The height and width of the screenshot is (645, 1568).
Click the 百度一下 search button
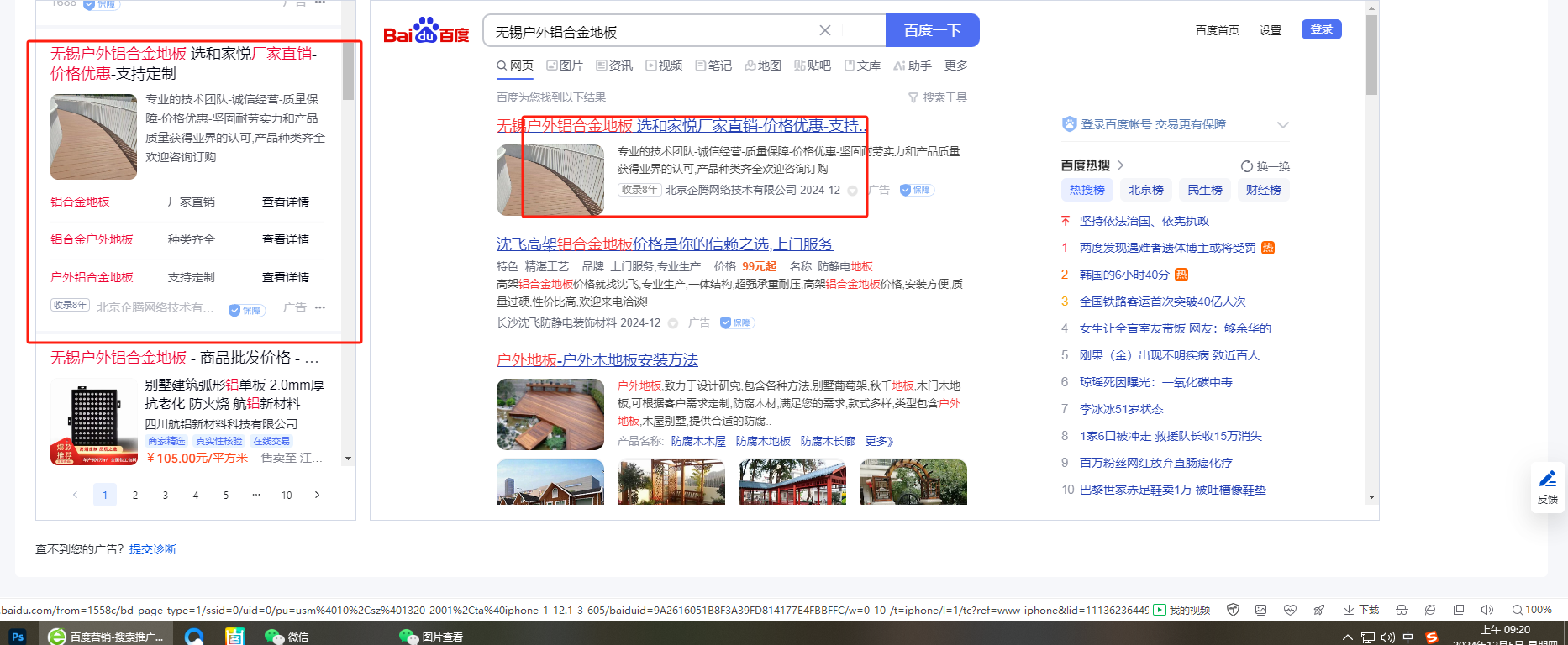[933, 30]
